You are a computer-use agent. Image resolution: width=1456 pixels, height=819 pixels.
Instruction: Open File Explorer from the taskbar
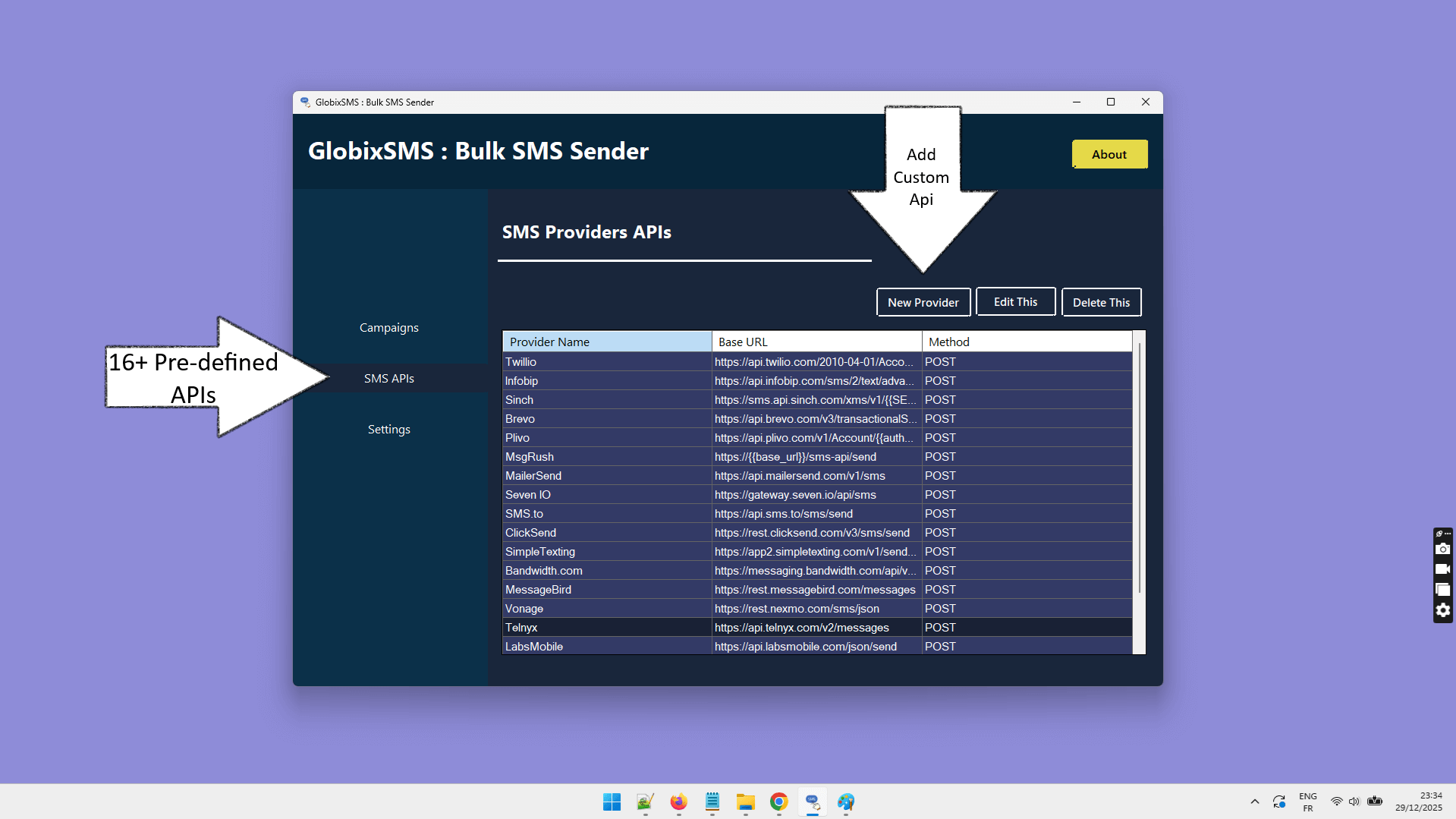745,802
